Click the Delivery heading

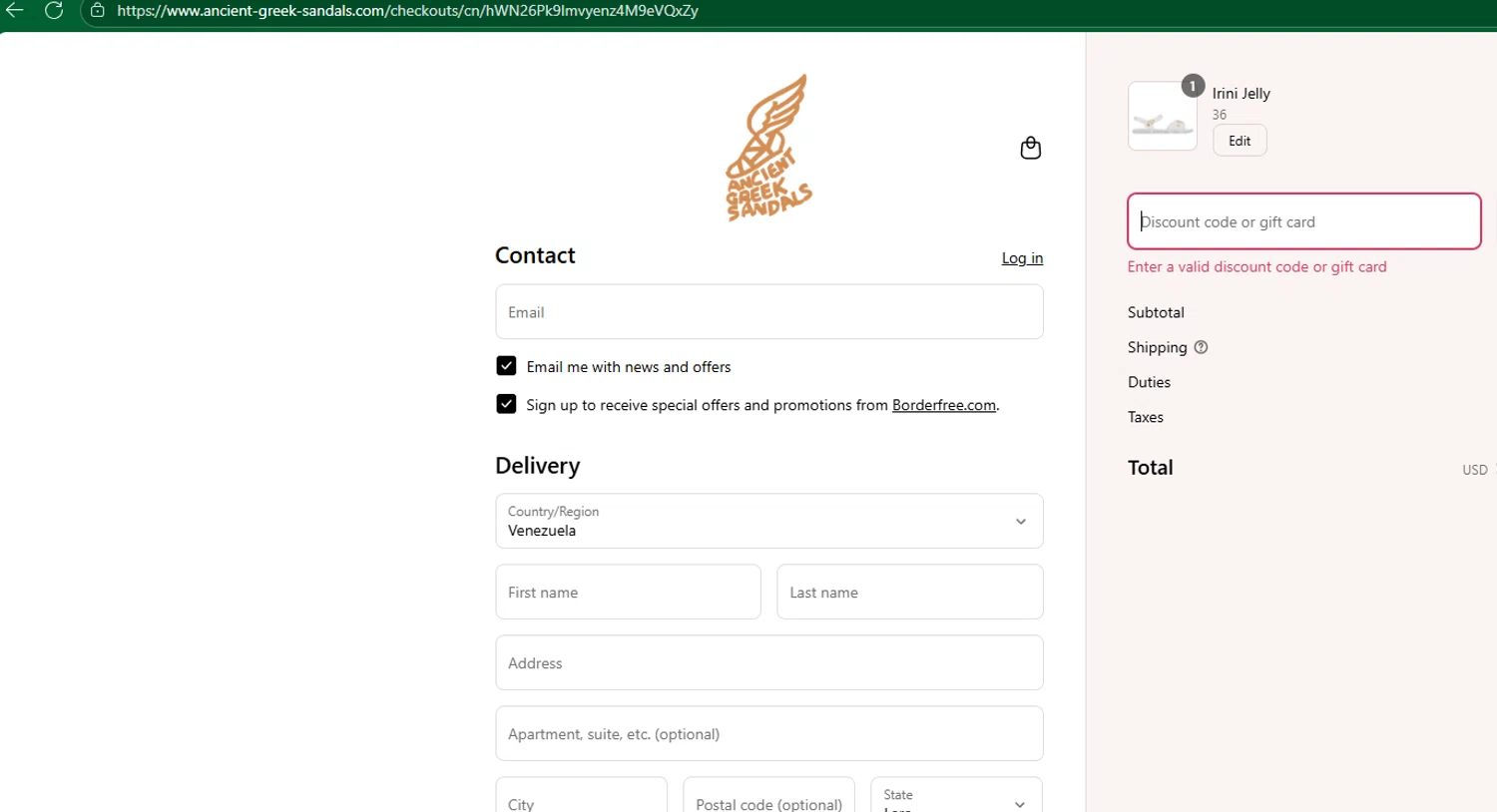538,466
